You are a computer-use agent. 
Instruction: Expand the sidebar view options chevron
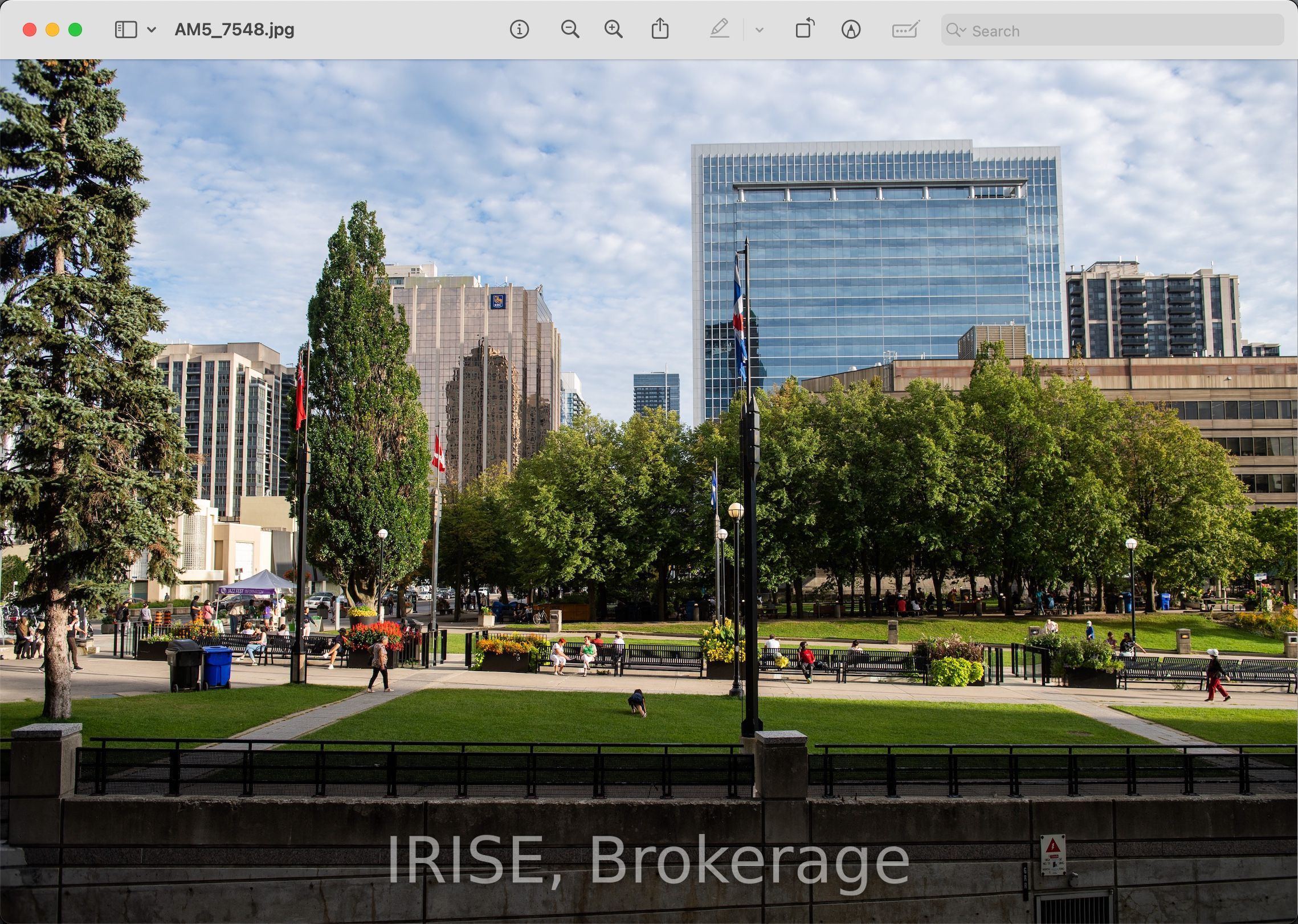[152, 30]
